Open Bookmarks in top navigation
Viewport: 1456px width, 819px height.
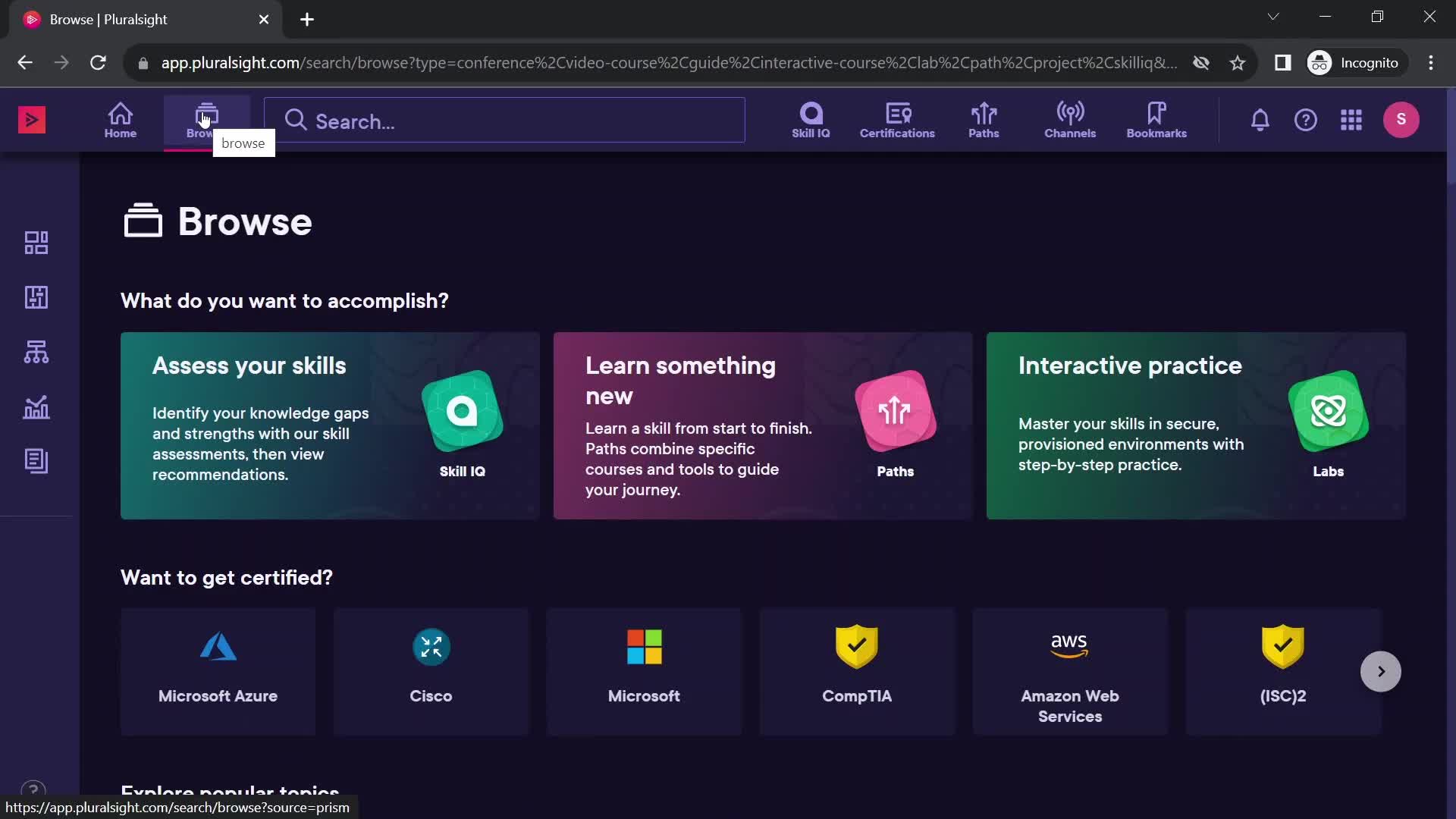(1156, 120)
